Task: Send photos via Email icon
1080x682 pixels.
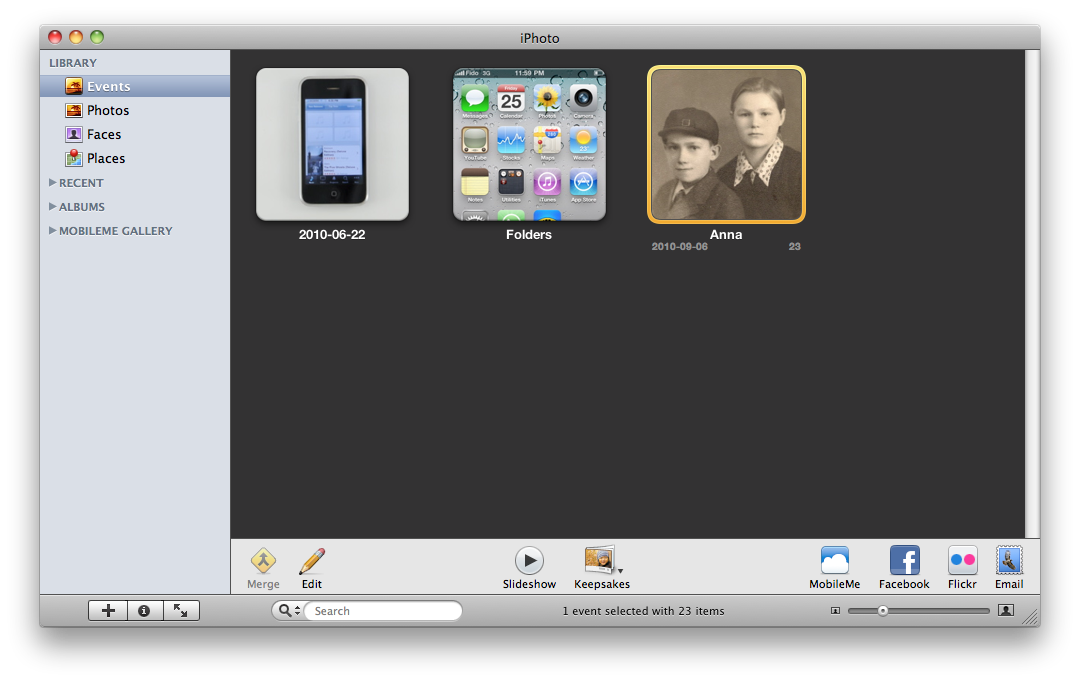Action: point(1008,561)
